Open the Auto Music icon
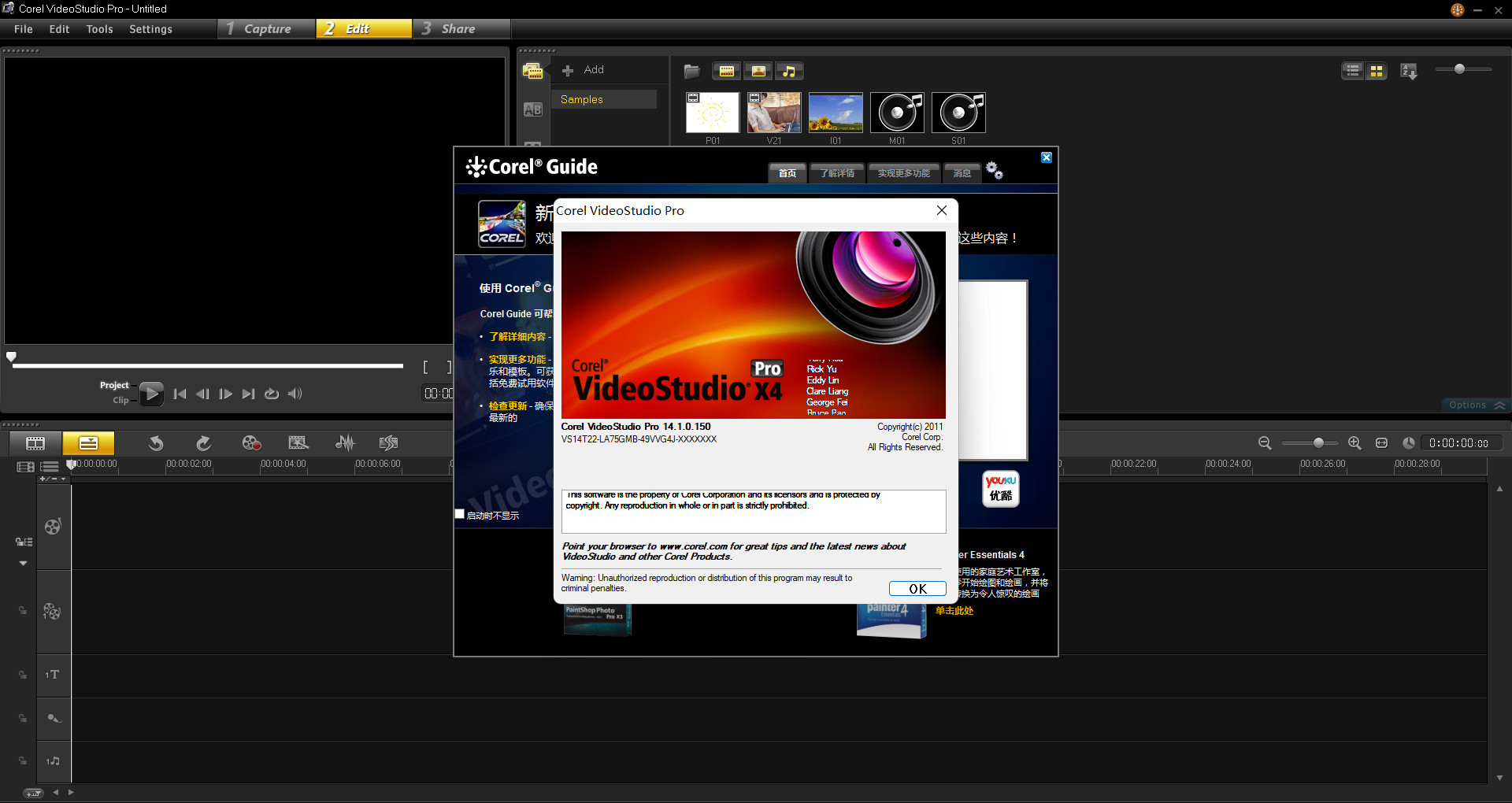This screenshot has width=1512, height=803. coord(388,442)
